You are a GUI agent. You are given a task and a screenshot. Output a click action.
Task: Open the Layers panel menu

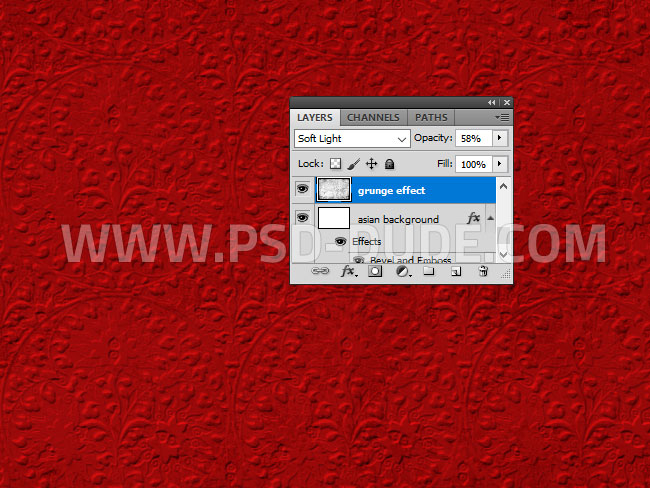tap(502, 118)
